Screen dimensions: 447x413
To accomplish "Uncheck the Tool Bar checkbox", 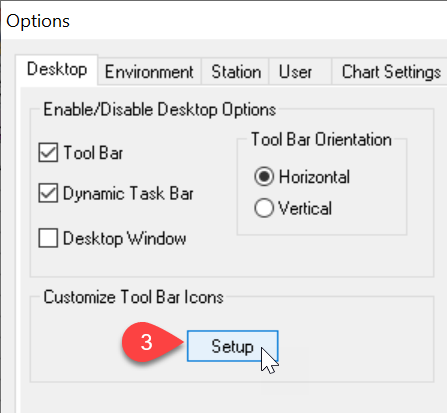I will (48, 152).
